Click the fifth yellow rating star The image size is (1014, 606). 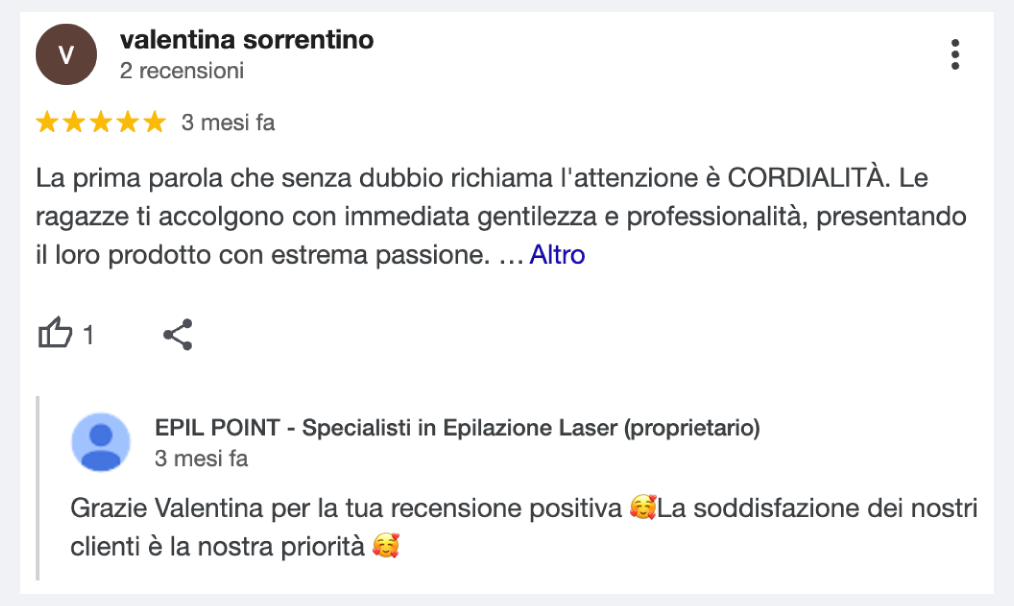pyautogui.click(x=153, y=123)
